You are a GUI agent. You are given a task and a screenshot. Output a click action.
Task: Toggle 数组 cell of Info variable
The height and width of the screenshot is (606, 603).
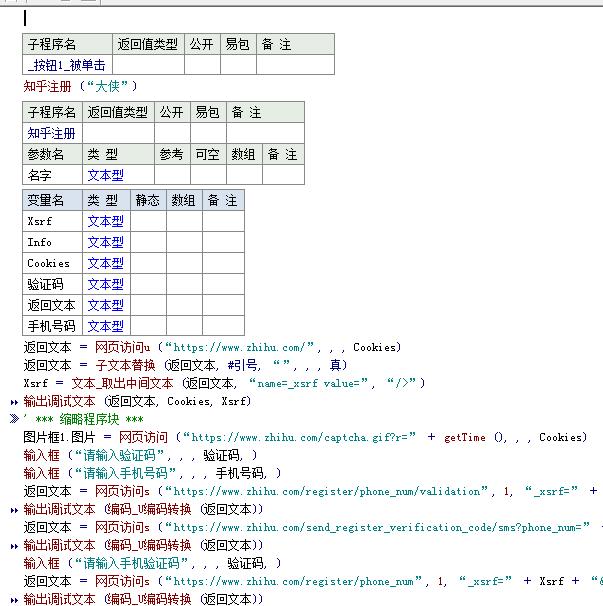click(184, 242)
